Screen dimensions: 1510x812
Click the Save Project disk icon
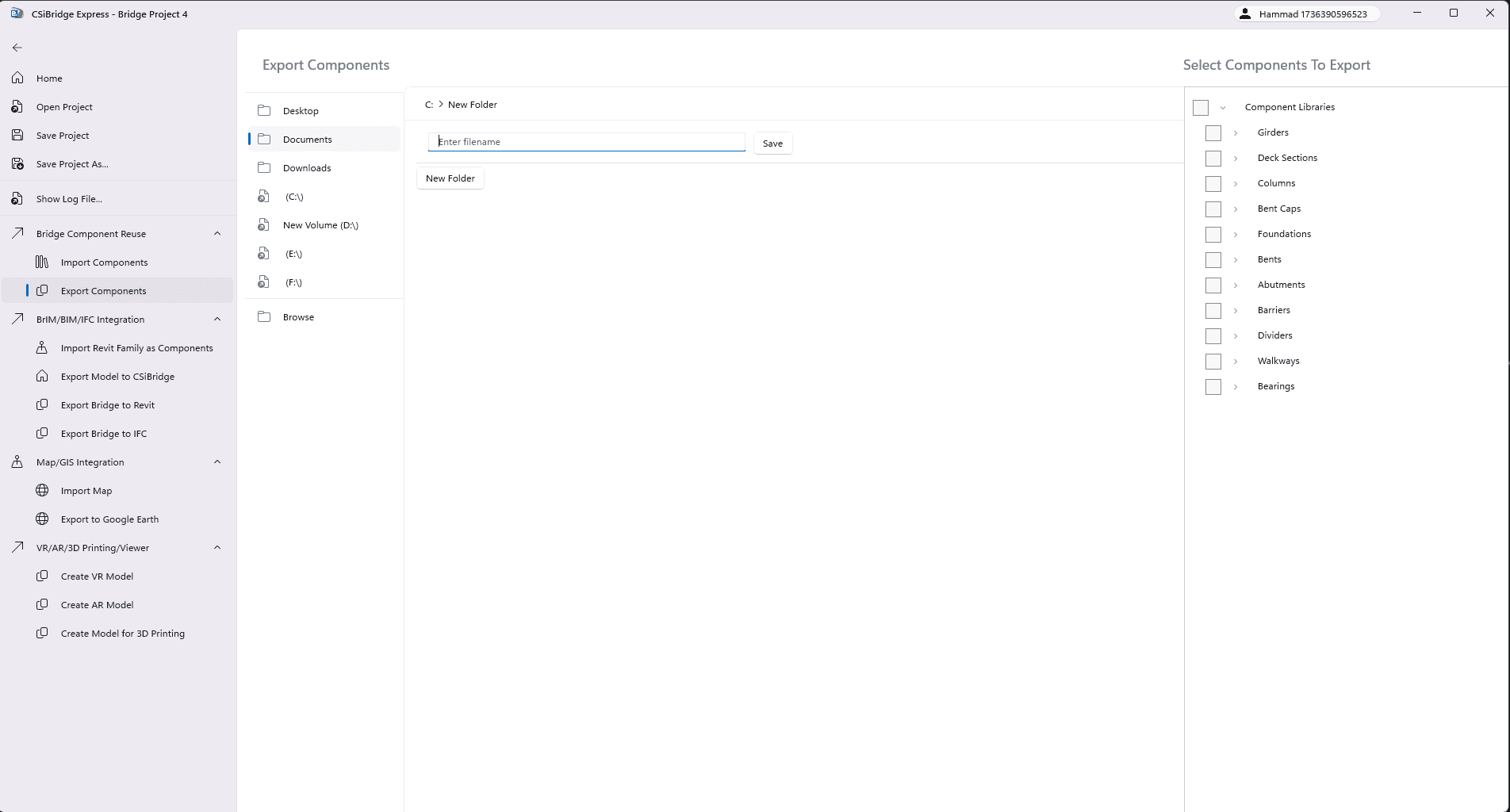pos(17,136)
